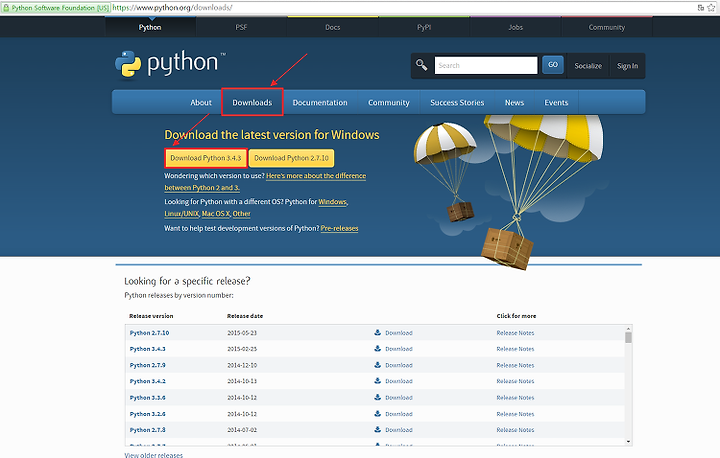Click releases list scrollbar up arrow
The height and width of the screenshot is (458, 720).
pyautogui.click(x=628, y=329)
